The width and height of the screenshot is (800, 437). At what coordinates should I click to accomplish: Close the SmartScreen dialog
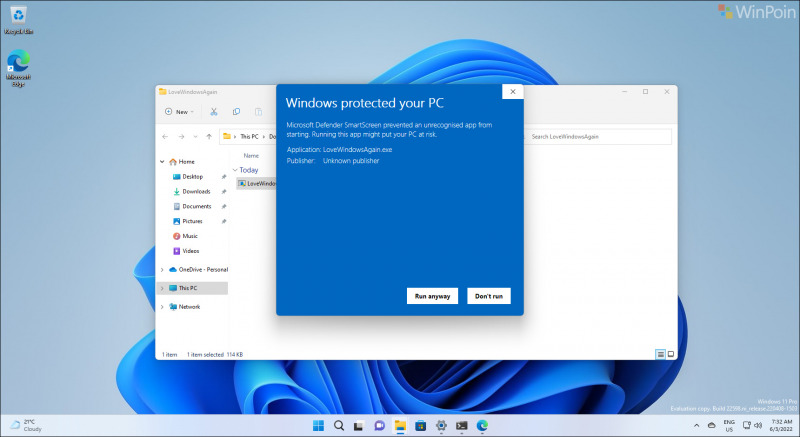[513, 92]
